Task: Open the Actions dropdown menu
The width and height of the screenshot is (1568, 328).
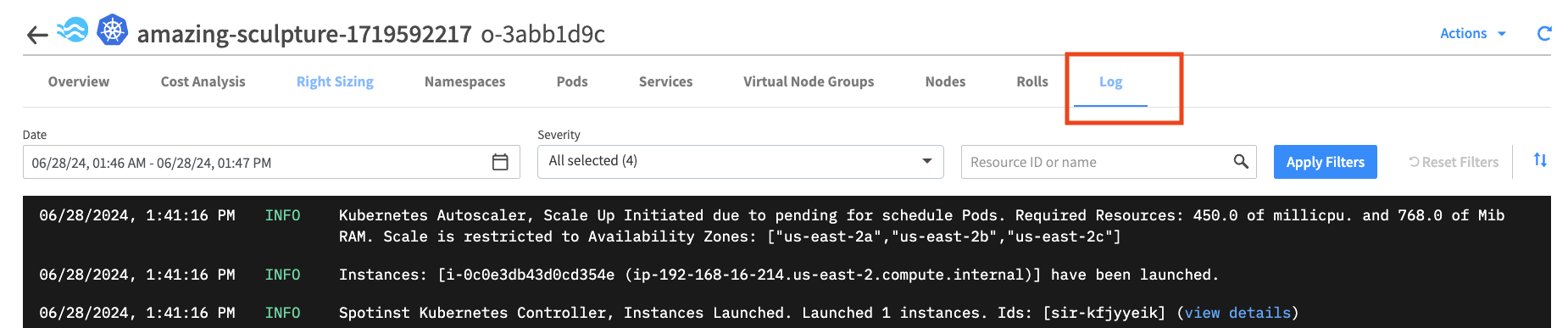Action: (1473, 33)
